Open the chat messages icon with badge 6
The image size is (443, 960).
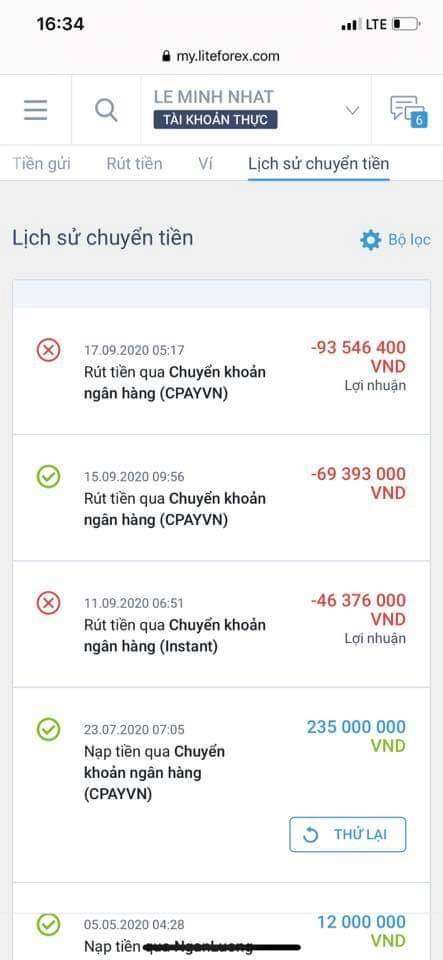point(409,111)
